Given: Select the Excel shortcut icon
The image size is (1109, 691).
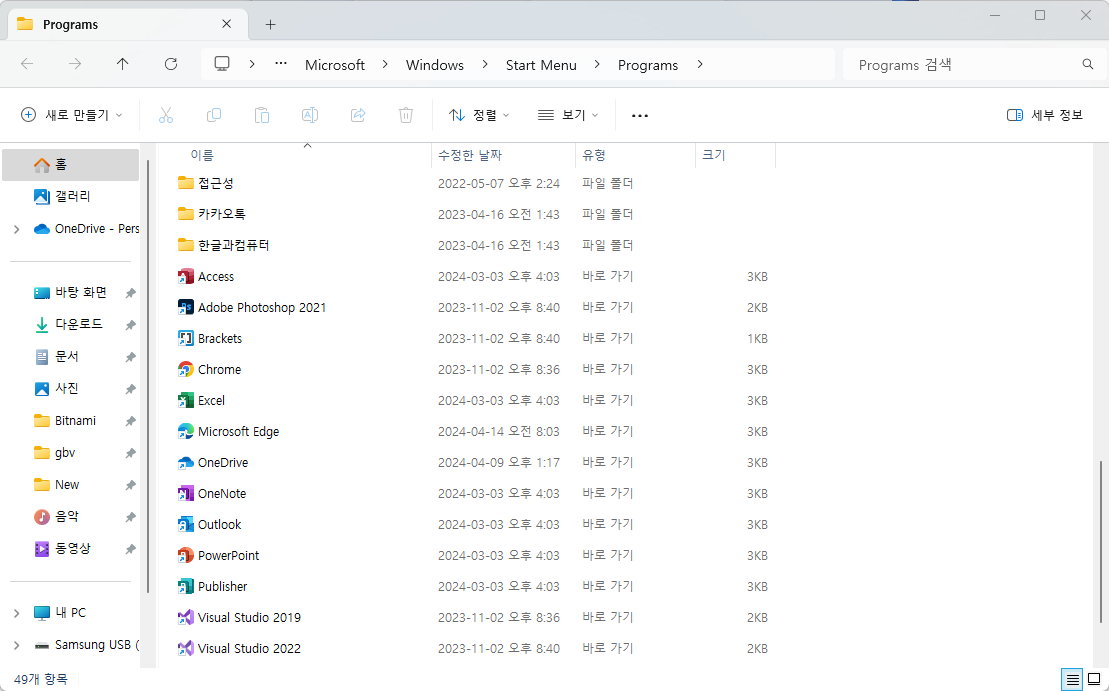Looking at the screenshot, I should pos(185,400).
